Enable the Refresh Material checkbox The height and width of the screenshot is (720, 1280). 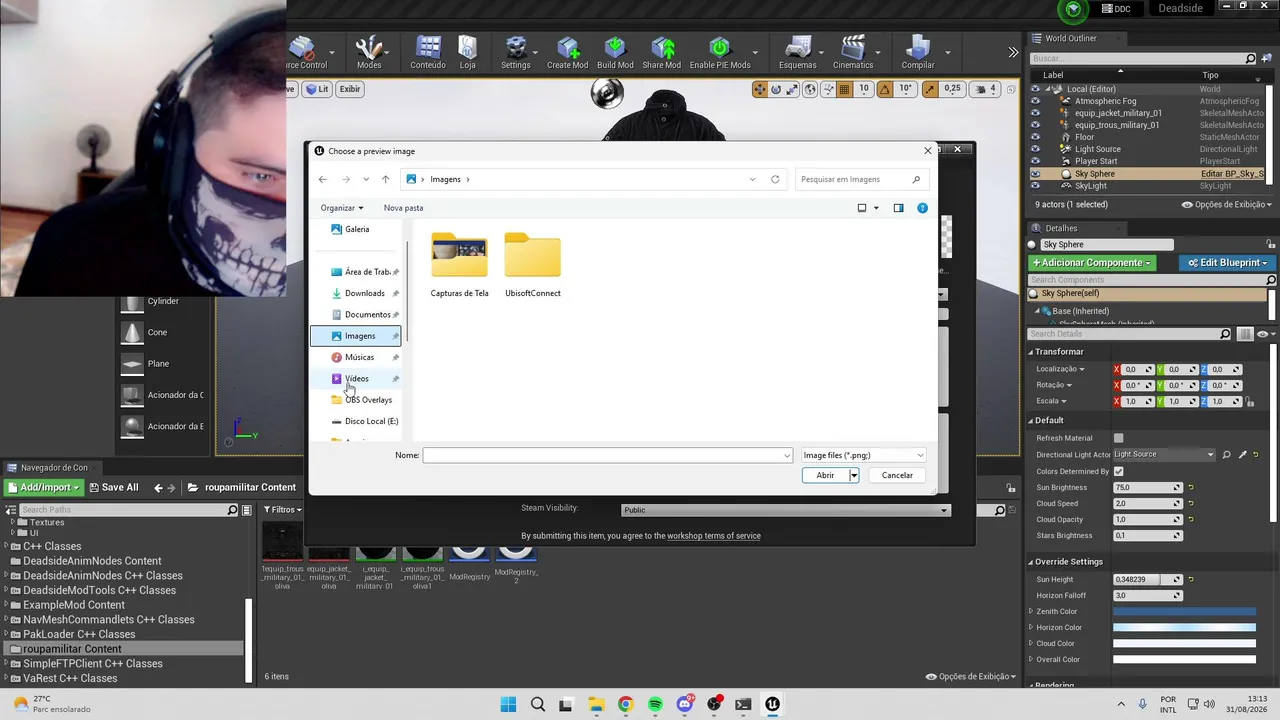coord(1118,438)
